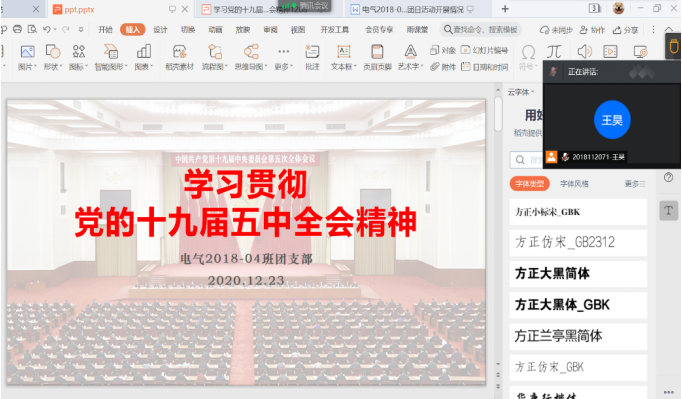Open the 更多 (more) insert dropdown
The image size is (682, 399).
(284, 67)
